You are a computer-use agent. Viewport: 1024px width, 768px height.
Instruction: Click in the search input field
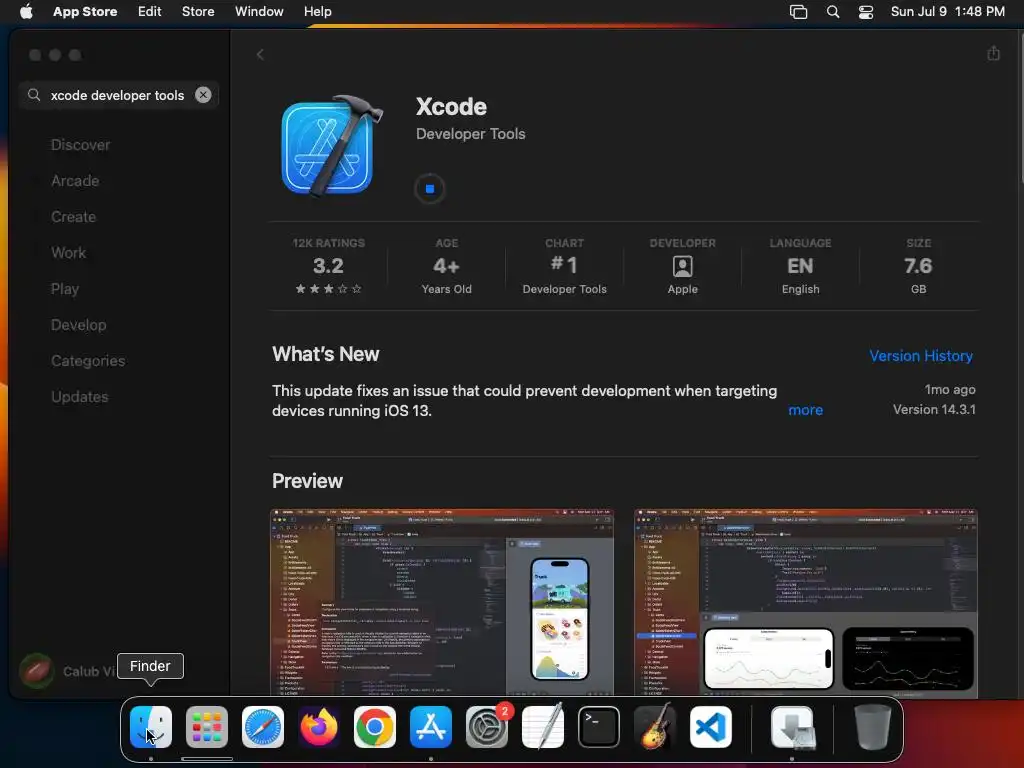click(x=118, y=95)
